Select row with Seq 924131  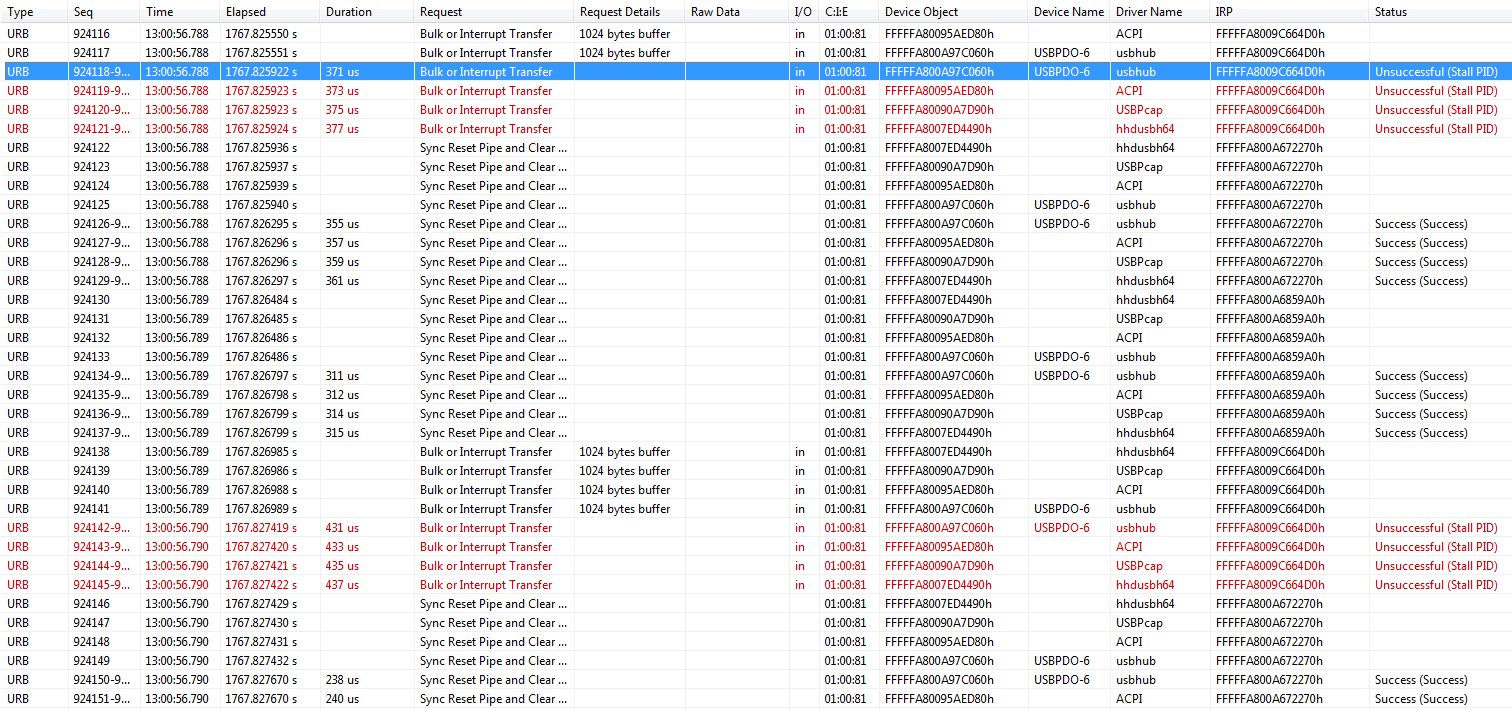click(756, 319)
